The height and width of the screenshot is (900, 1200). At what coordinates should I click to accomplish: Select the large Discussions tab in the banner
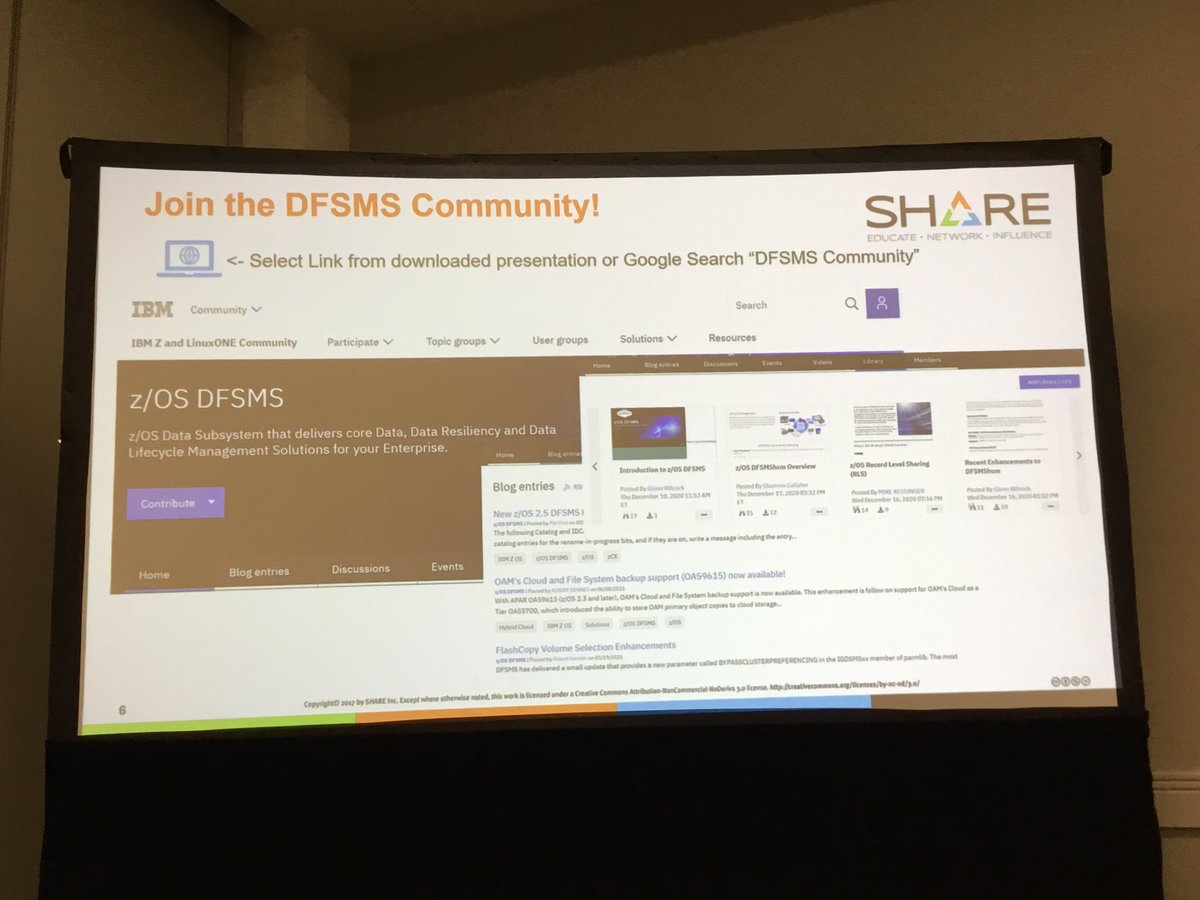pyautogui.click(x=361, y=569)
